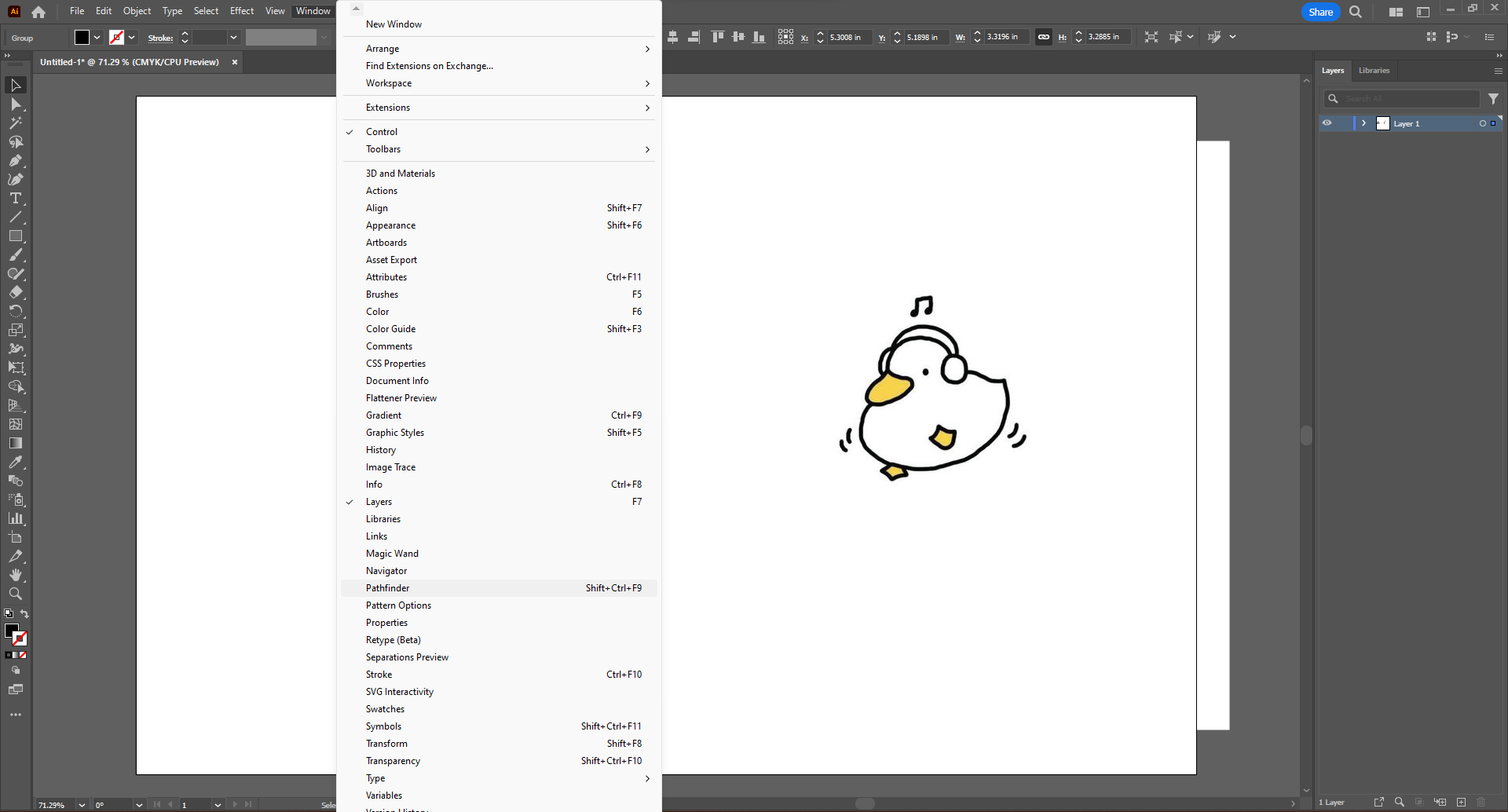Switch to the Libraries tab
The image size is (1508, 812).
coord(1374,71)
